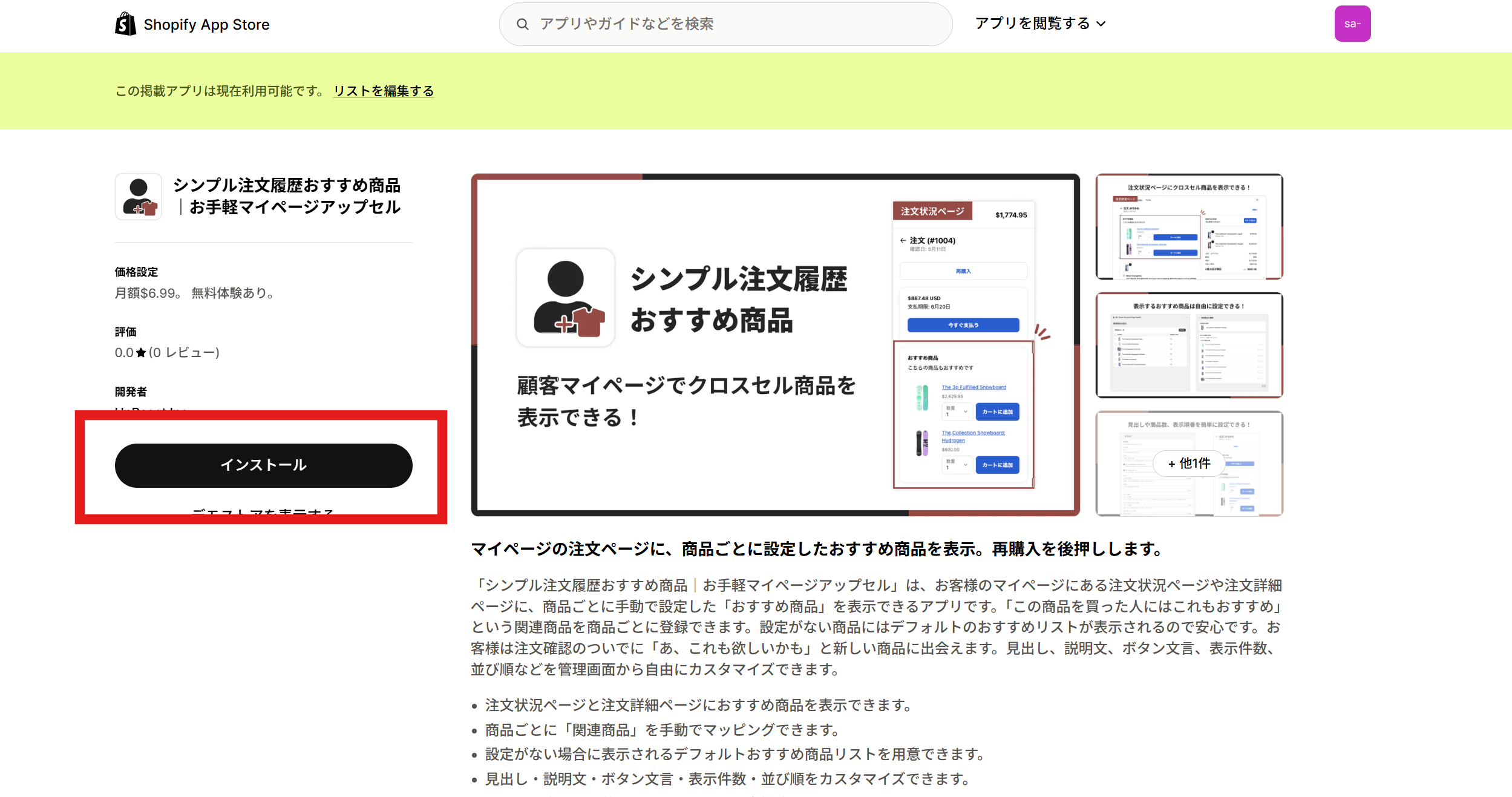Click the ＋他1件 more images button
The height and width of the screenshot is (797, 1512).
click(x=1189, y=464)
